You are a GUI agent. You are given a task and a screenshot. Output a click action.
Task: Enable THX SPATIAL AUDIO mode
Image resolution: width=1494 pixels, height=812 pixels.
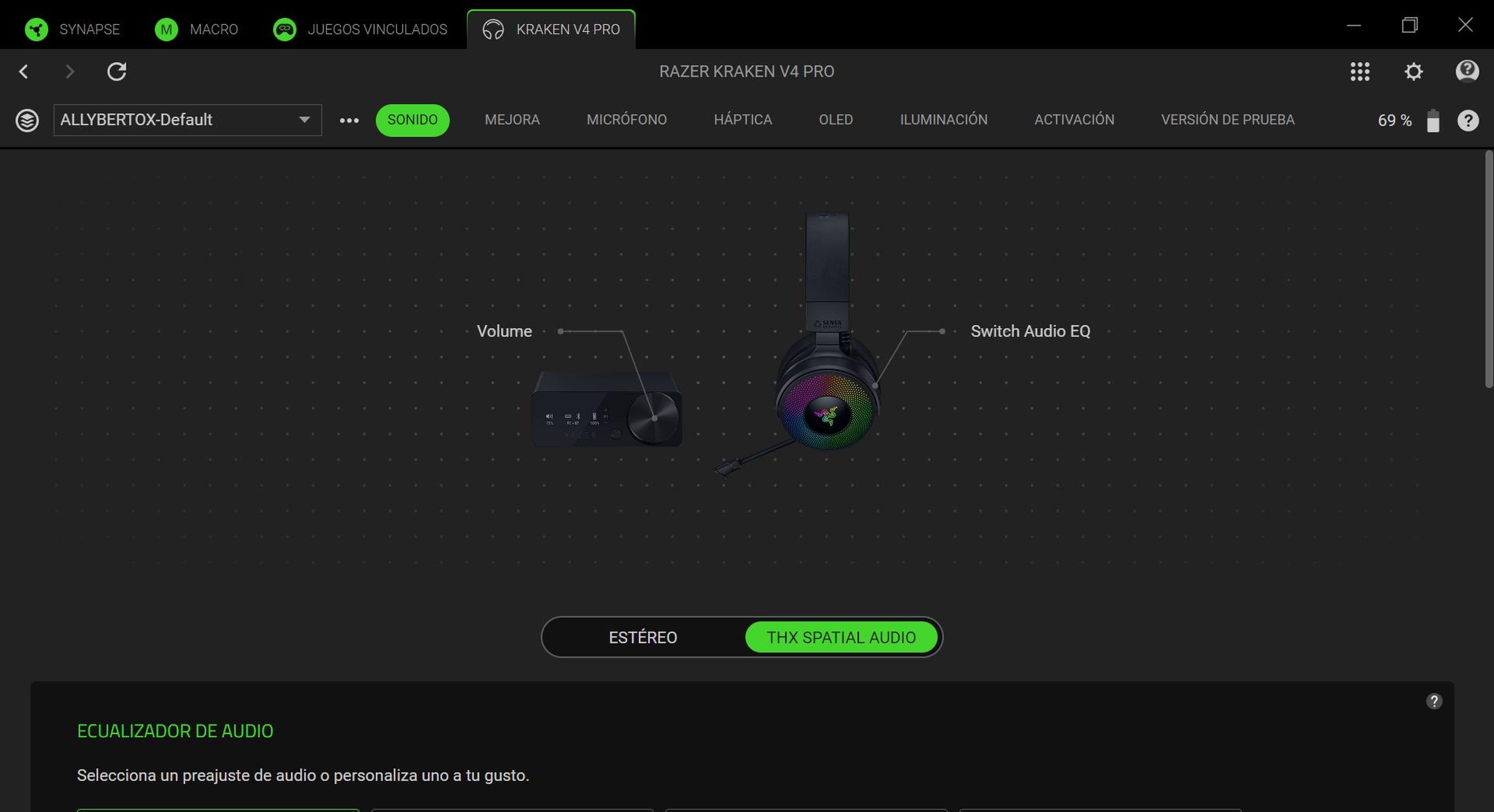pos(841,637)
